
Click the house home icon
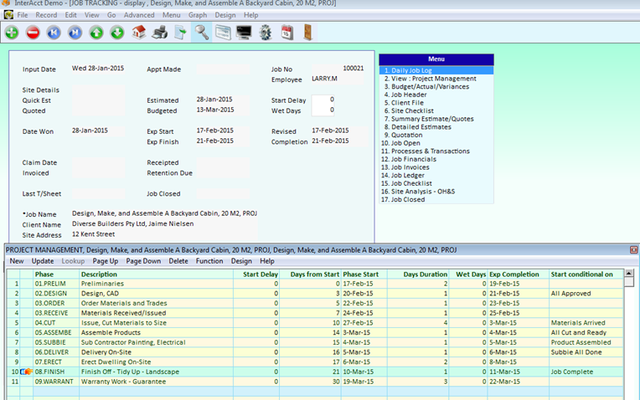139,32
